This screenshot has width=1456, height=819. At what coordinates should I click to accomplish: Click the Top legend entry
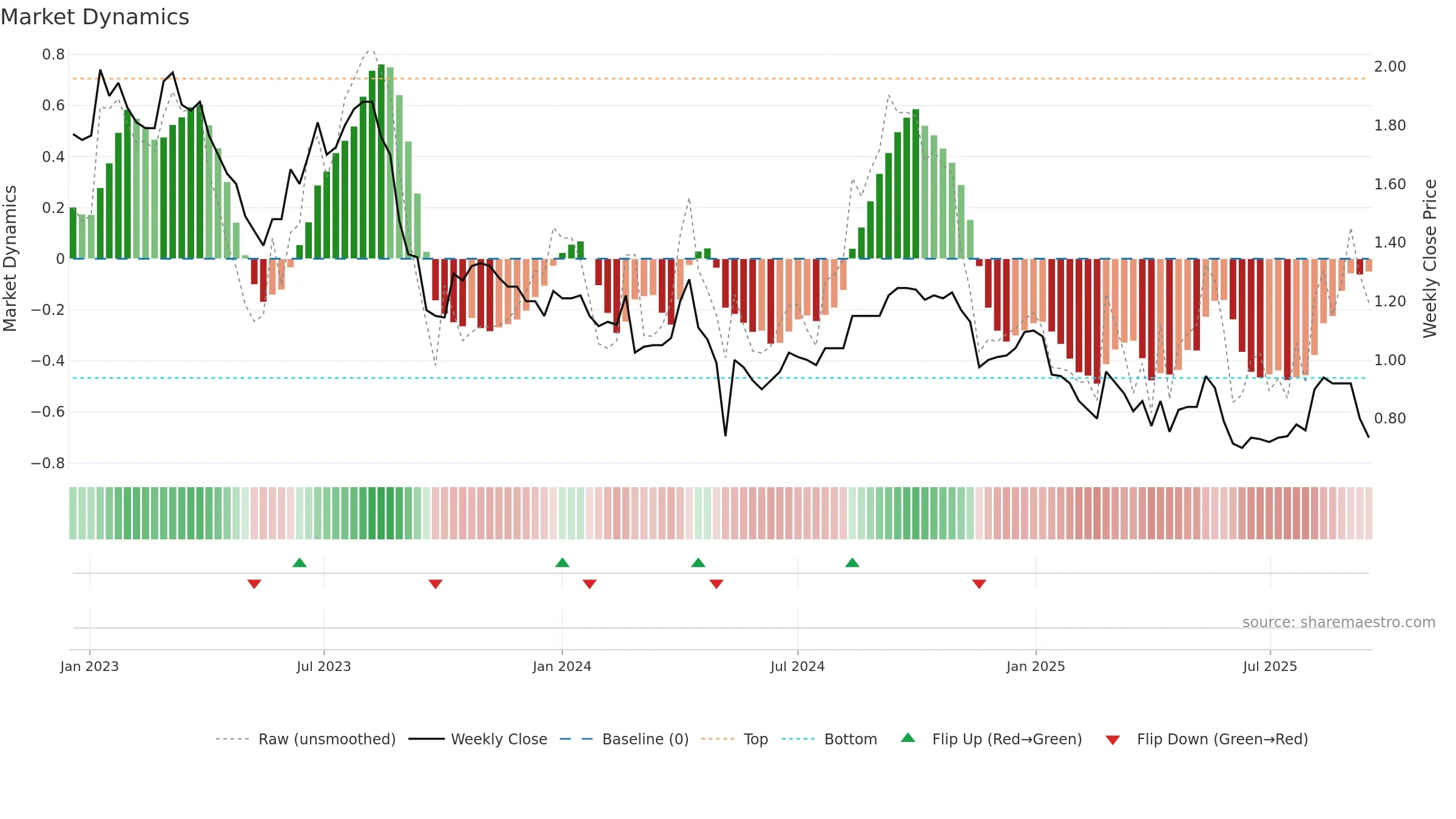point(735,739)
